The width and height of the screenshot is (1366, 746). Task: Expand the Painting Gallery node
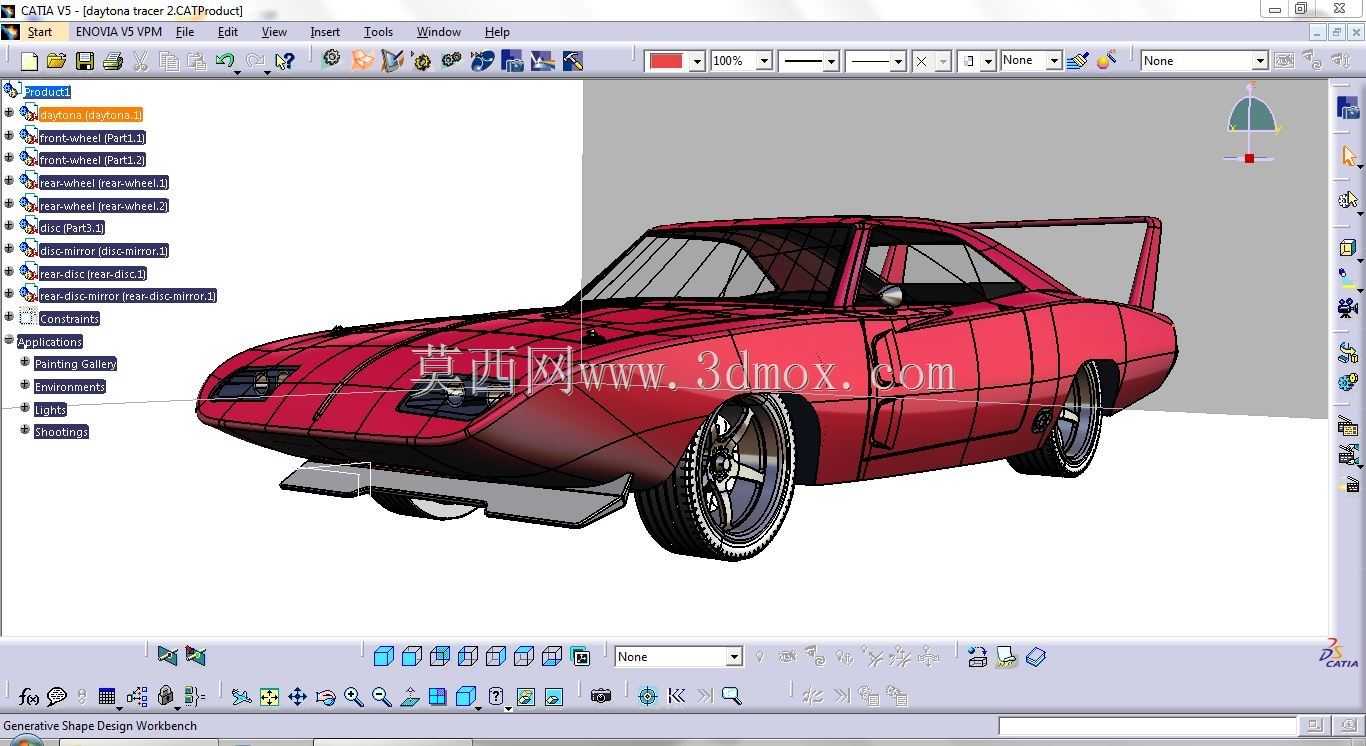25,362
